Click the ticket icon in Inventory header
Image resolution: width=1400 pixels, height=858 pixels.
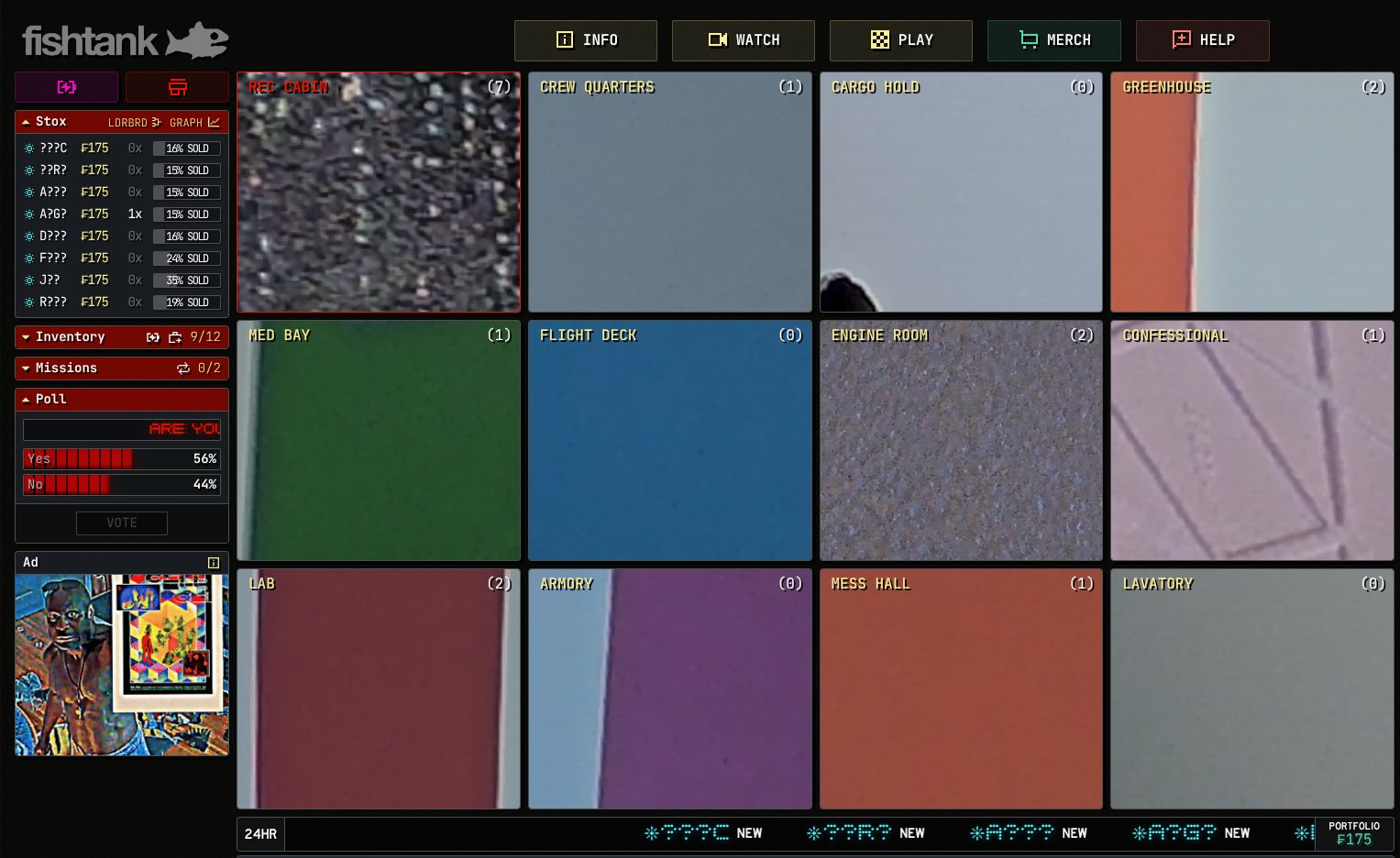pos(153,337)
